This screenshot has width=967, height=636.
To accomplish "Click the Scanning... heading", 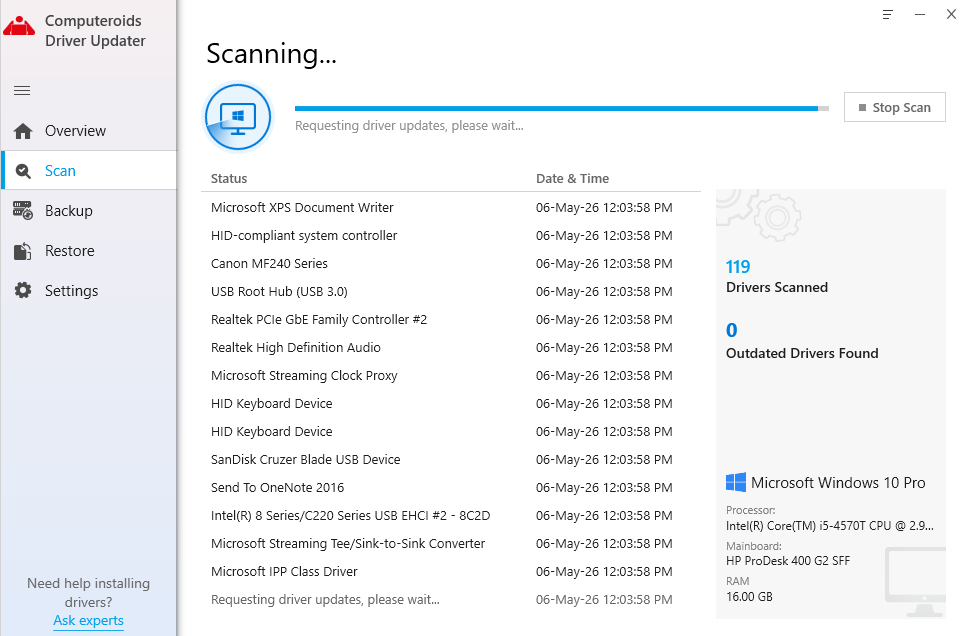I will [271, 54].
